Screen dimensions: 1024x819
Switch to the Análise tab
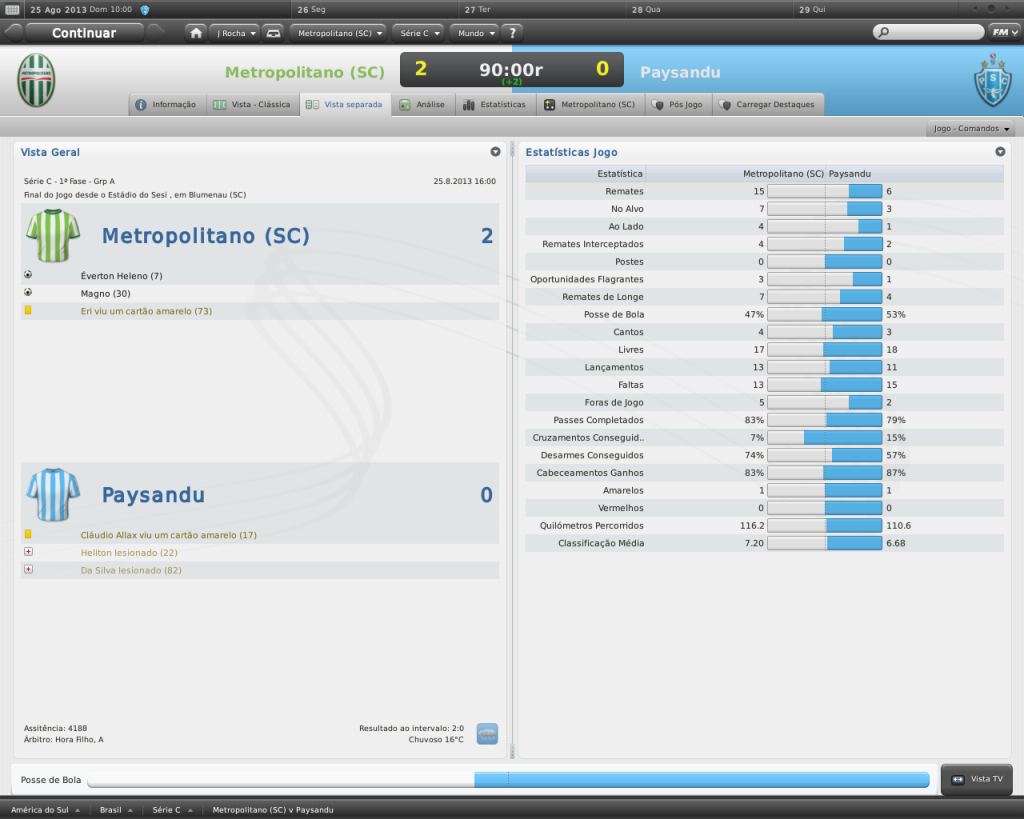pos(422,104)
